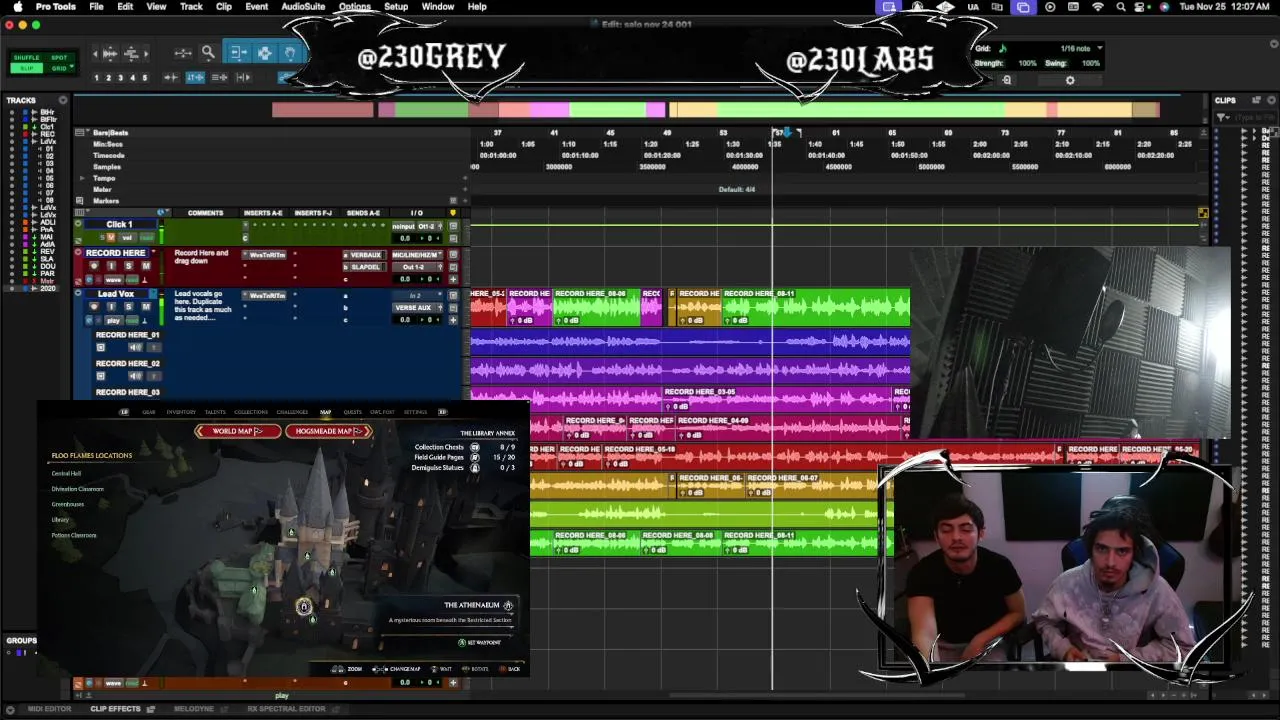1280x720 pixels.
Task: Expand the Tempo ruler
Action: [x=82, y=178]
